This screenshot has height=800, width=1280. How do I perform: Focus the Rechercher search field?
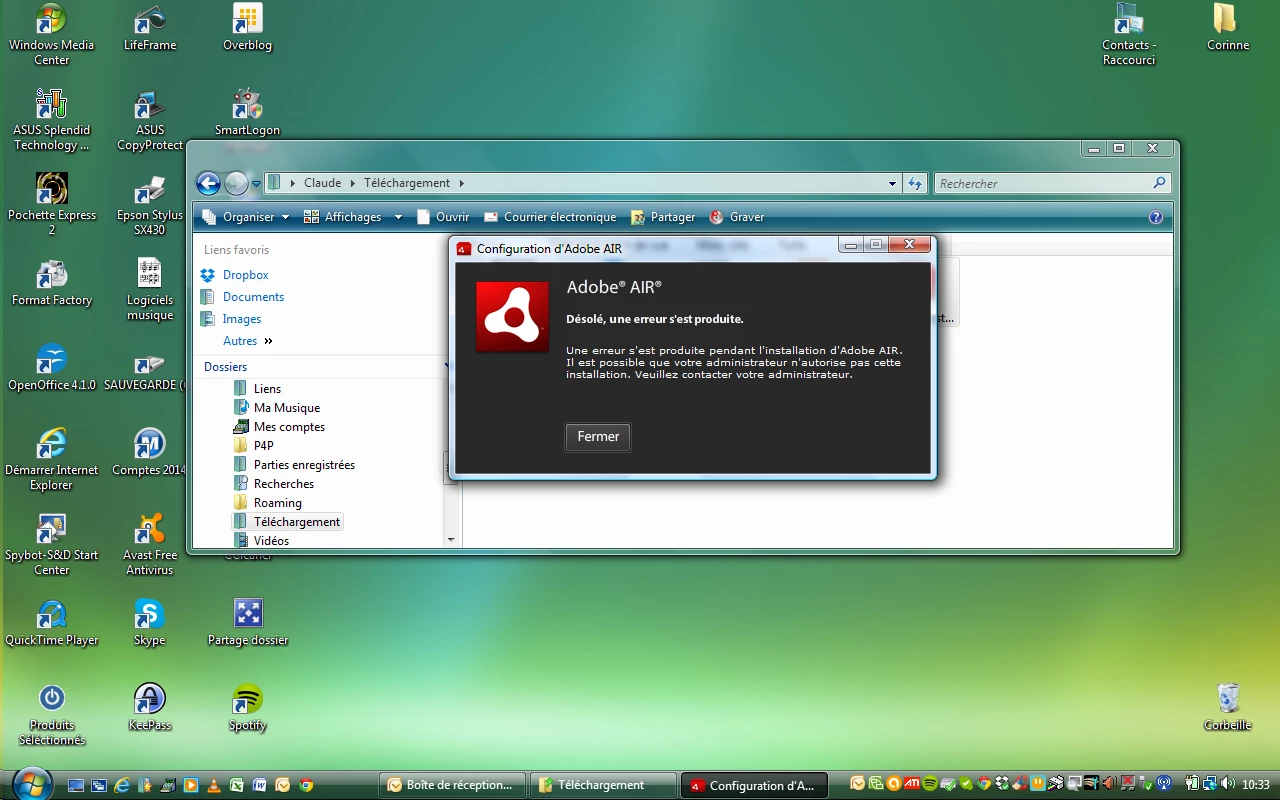coord(1042,184)
